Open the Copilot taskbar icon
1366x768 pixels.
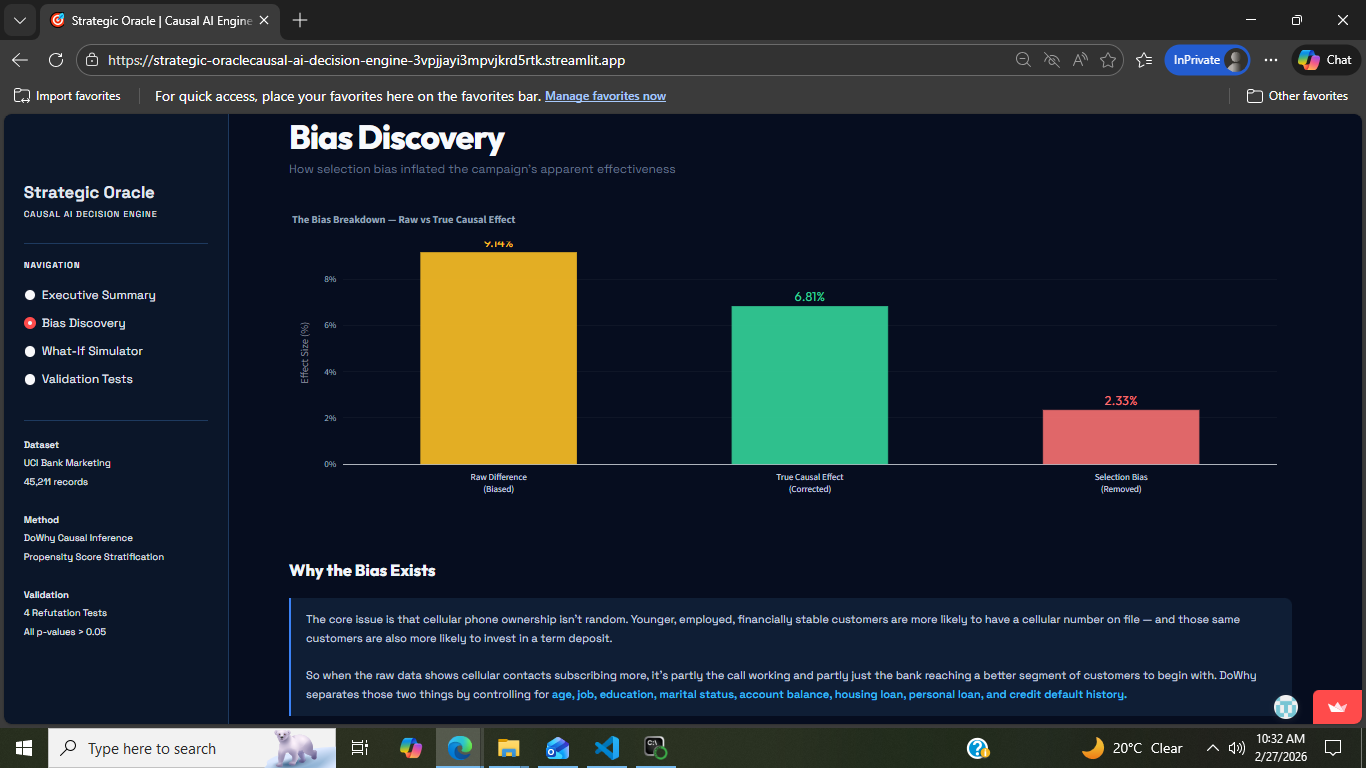click(x=411, y=748)
